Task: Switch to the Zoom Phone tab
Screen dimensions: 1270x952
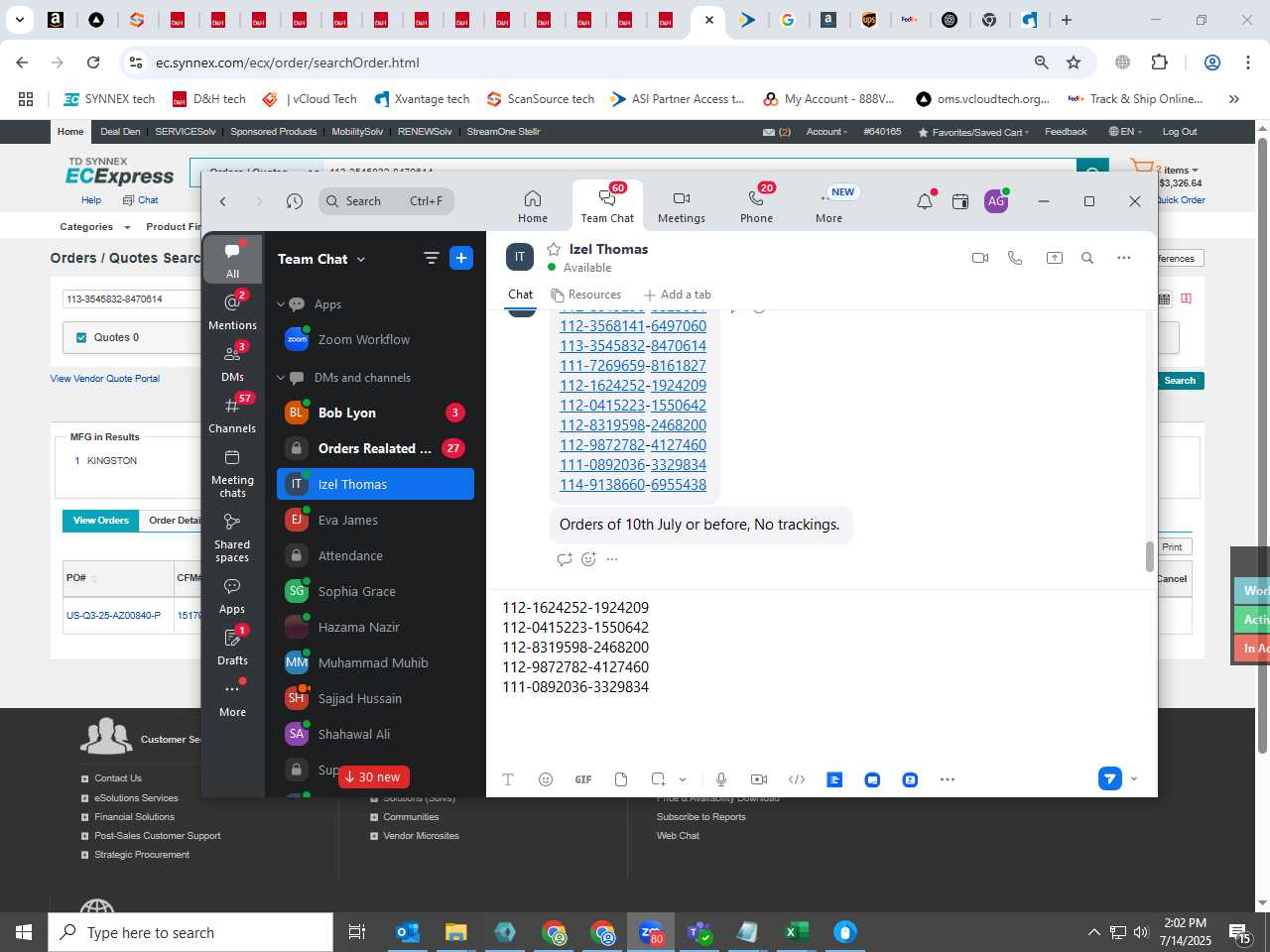Action: click(x=756, y=206)
